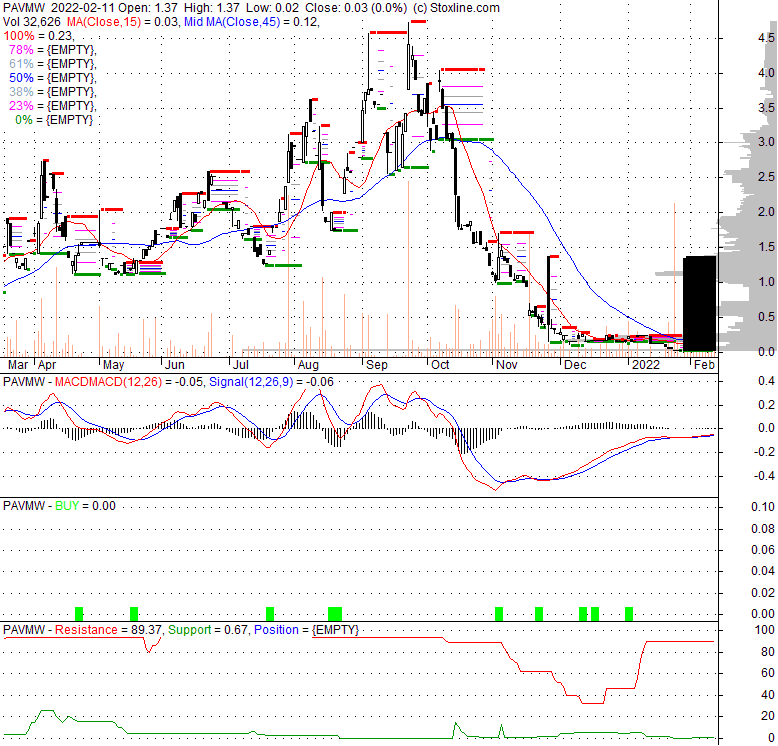778x746 pixels.
Task: Click the '50% = {EMPTY}' level label
Action: pos(52,78)
